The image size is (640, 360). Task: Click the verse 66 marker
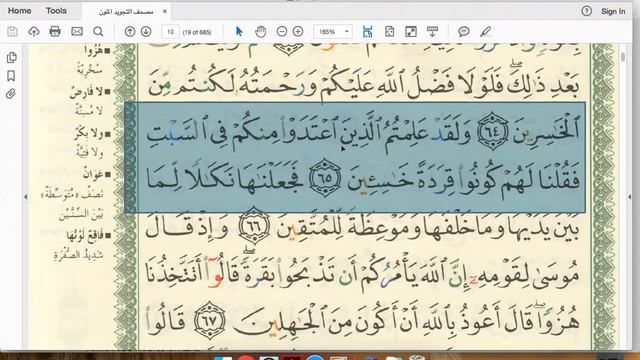[253, 226]
